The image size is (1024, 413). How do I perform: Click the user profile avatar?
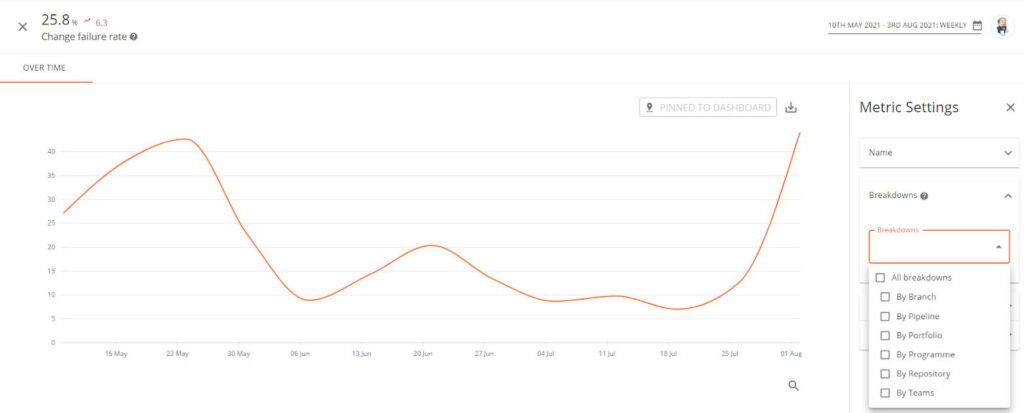pyautogui.click(x=1003, y=26)
